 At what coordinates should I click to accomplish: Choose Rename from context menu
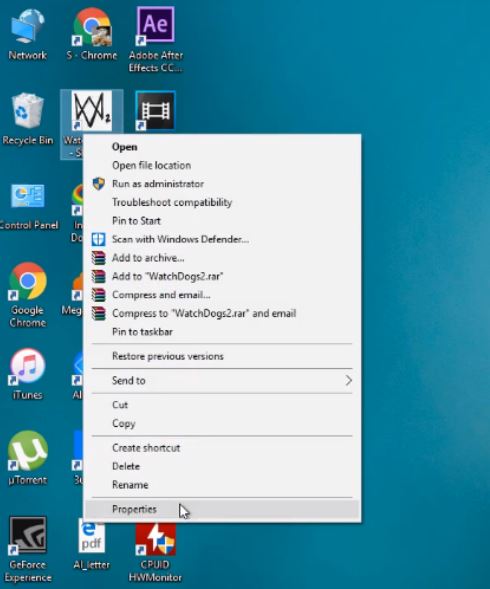tap(222, 485)
